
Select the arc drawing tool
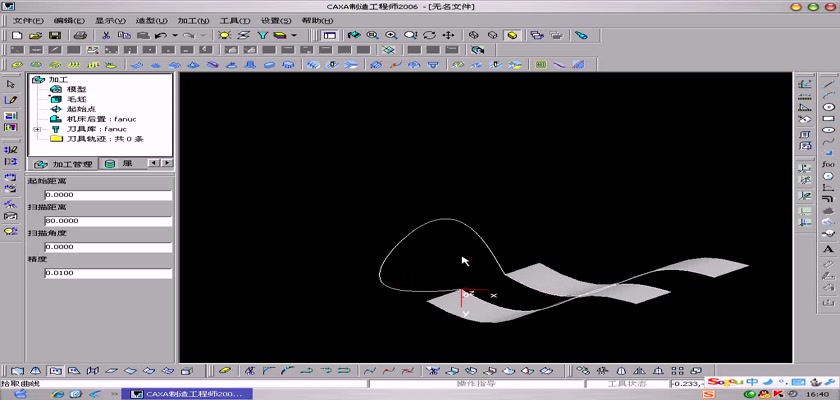828,95
